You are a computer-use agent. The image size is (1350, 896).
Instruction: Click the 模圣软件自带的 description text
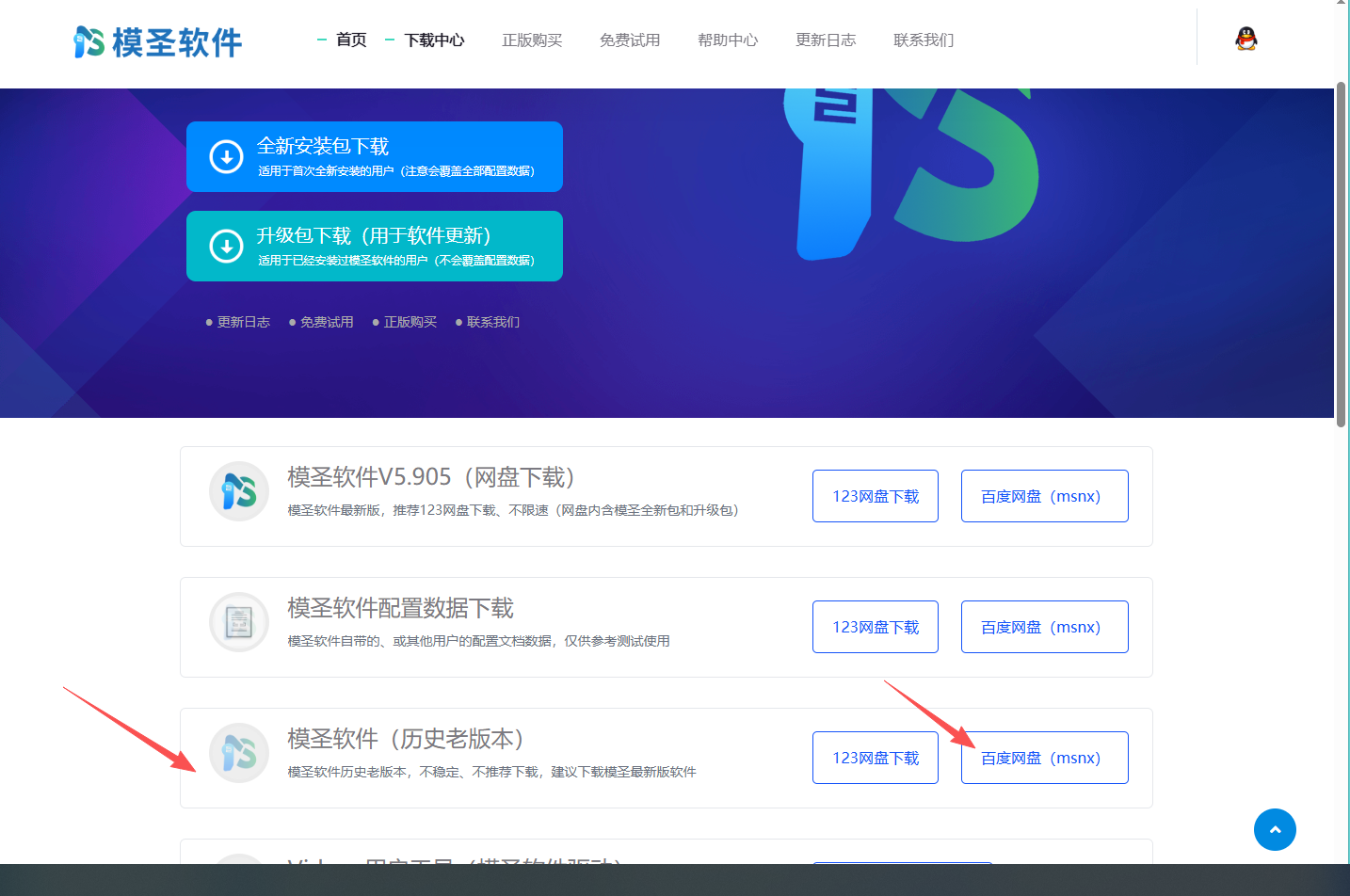479,641
